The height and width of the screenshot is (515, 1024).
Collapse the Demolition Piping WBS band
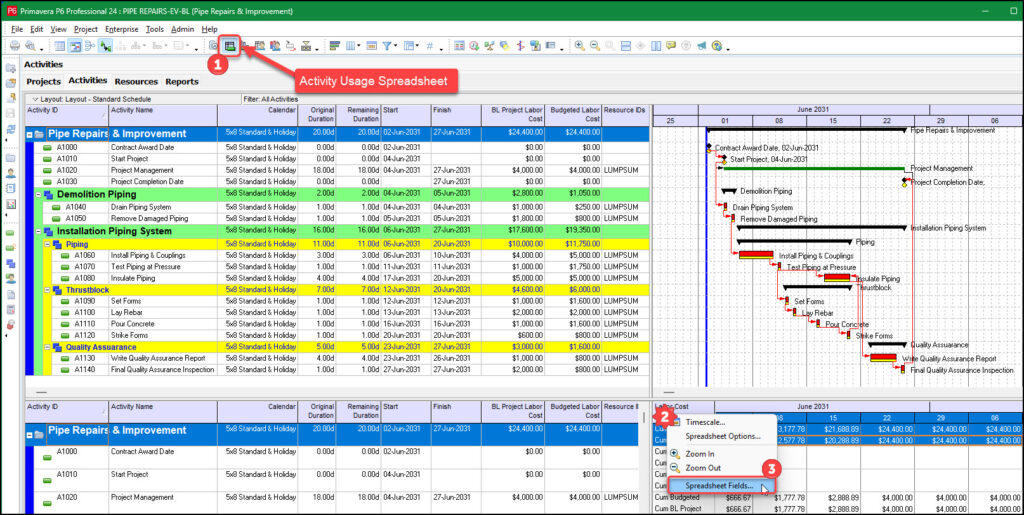[39, 195]
